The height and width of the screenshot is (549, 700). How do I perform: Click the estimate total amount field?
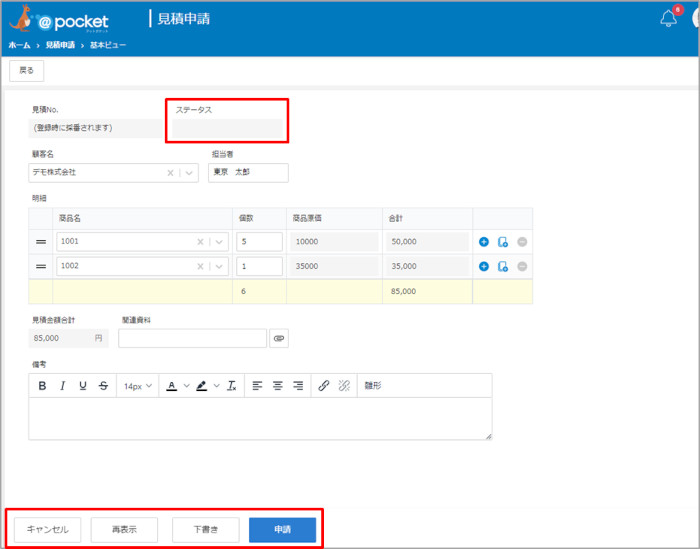point(68,338)
